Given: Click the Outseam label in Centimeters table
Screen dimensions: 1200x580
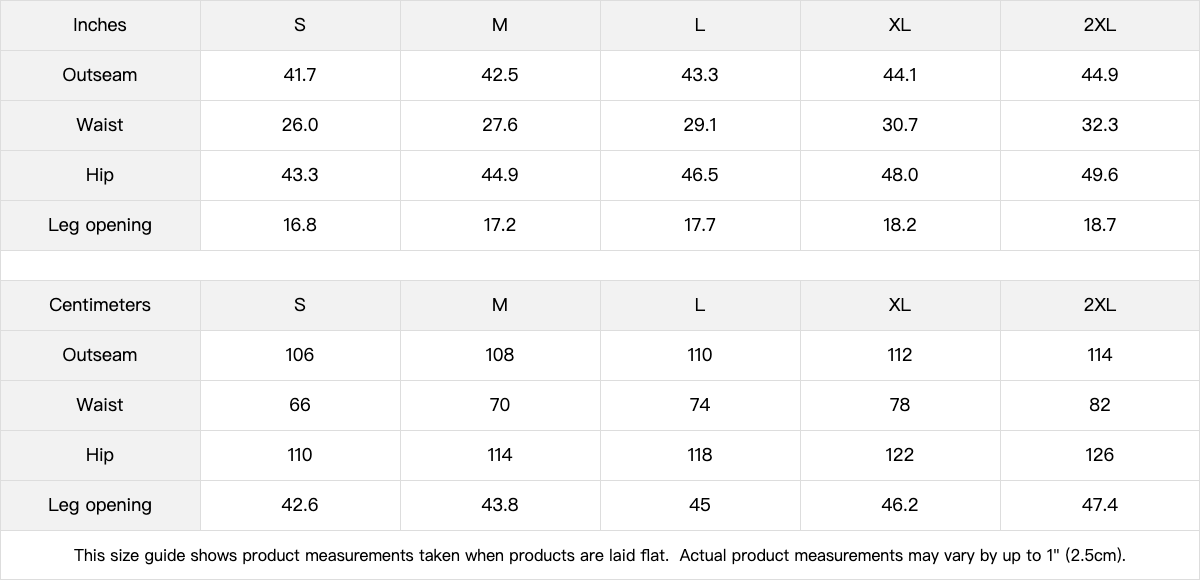Looking at the screenshot, I should tap(100, 355).
